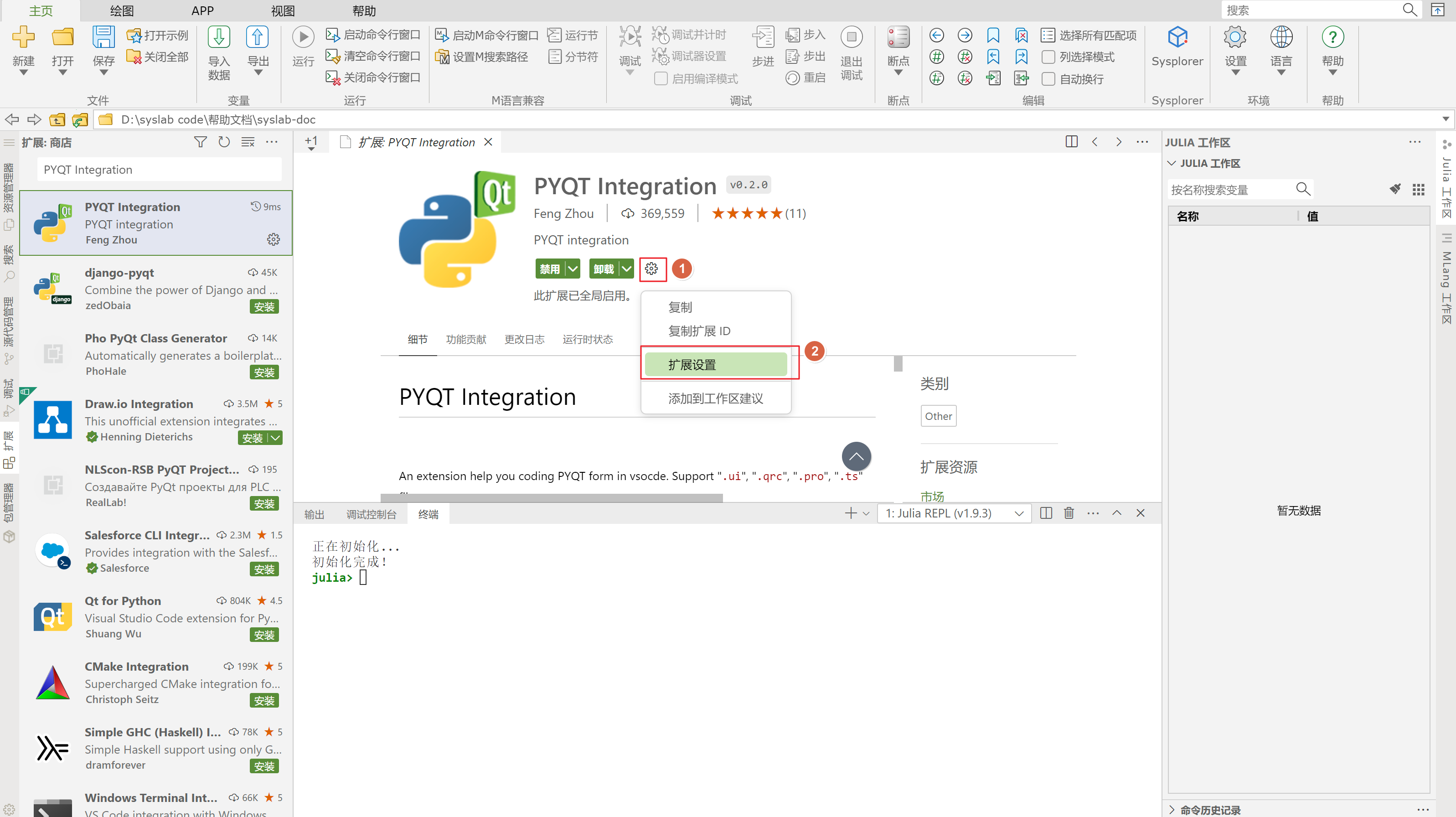Switch to the APP ribbon tab
This screenshot has width=1456, height=817.
click(202, 11)
